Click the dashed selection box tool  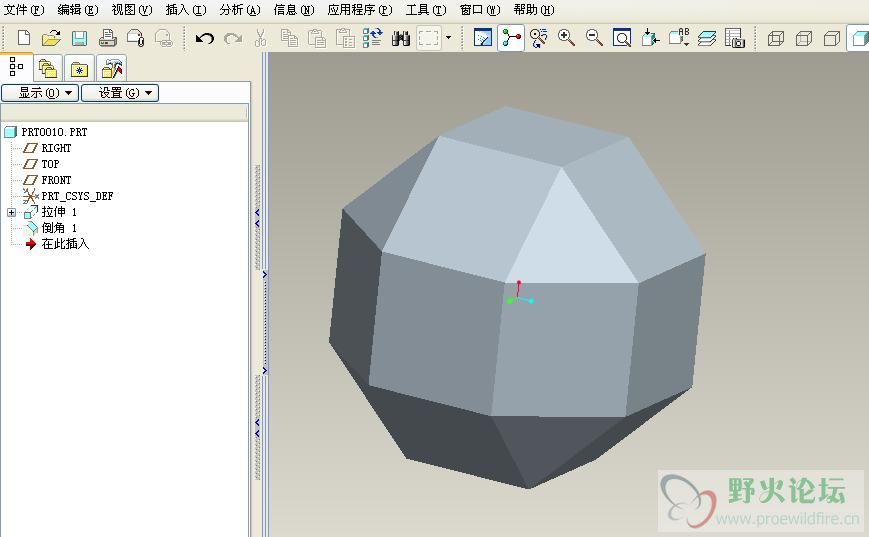428,38
